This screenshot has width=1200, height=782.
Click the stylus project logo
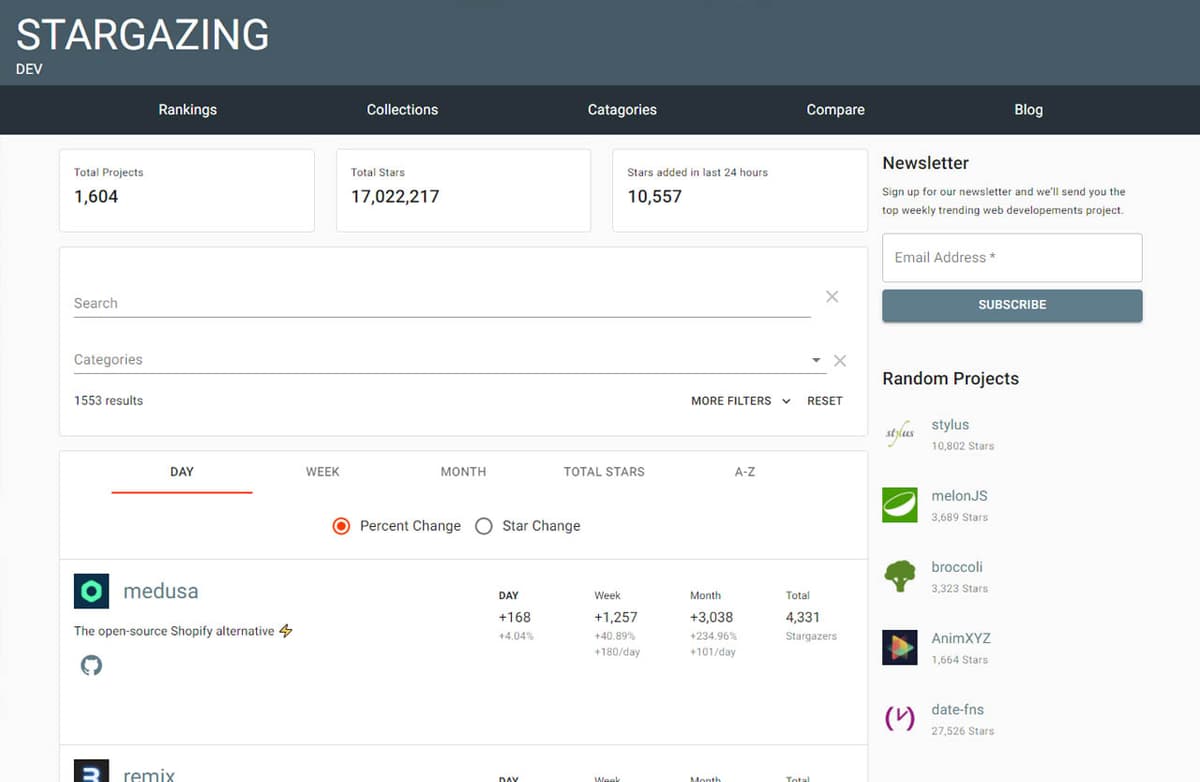click(900, 433)
